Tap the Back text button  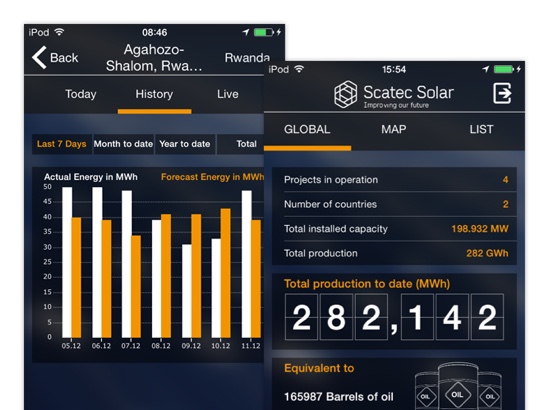tap(64, 58)
